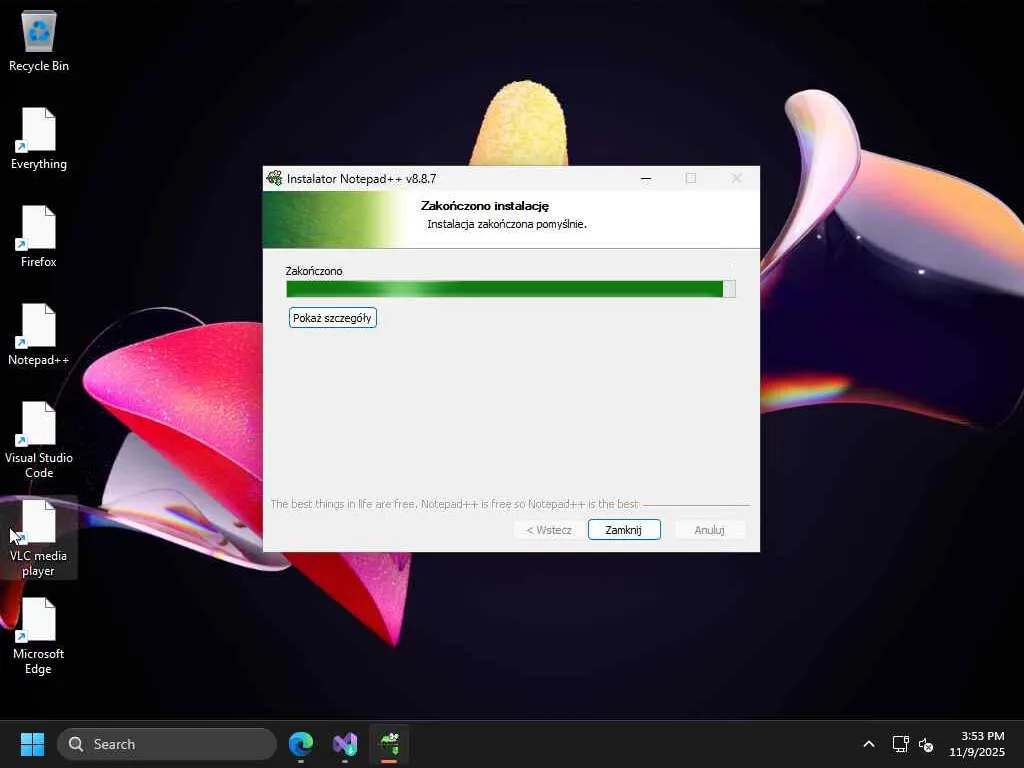Click the 'Instalacja zakończona pomyślnie.' text
This screenshot has height=768, width=1024.
pyautogui.click(x=507, y=224)
